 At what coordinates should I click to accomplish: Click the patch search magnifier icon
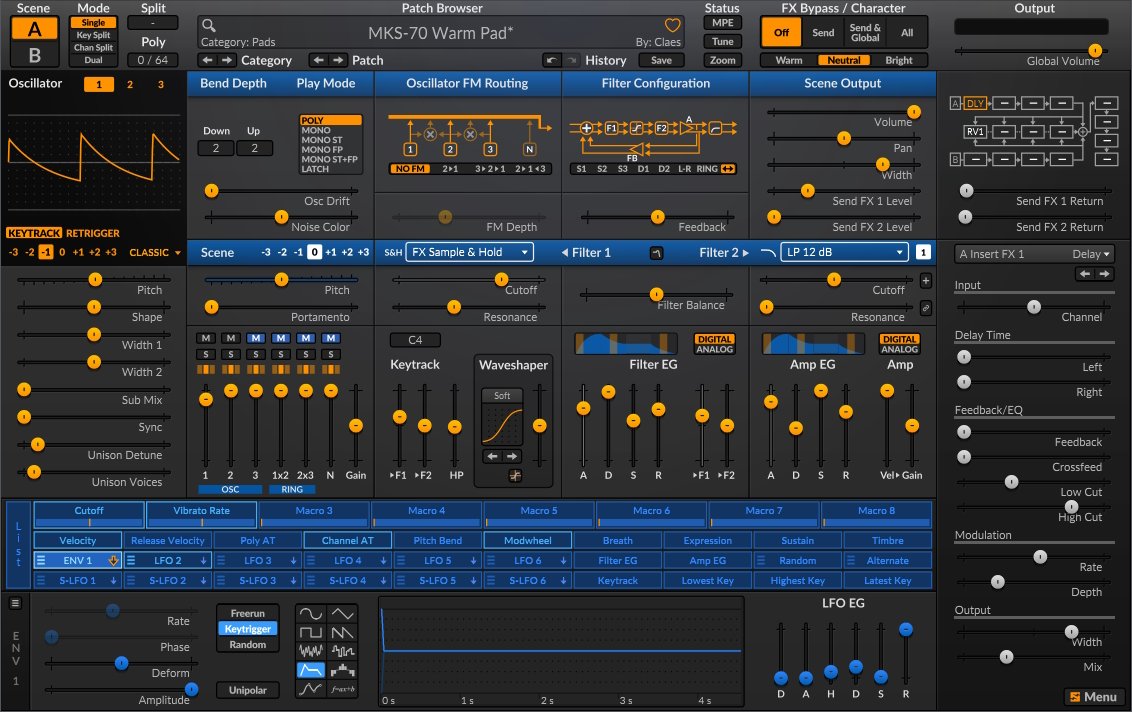tap(208, 26)
